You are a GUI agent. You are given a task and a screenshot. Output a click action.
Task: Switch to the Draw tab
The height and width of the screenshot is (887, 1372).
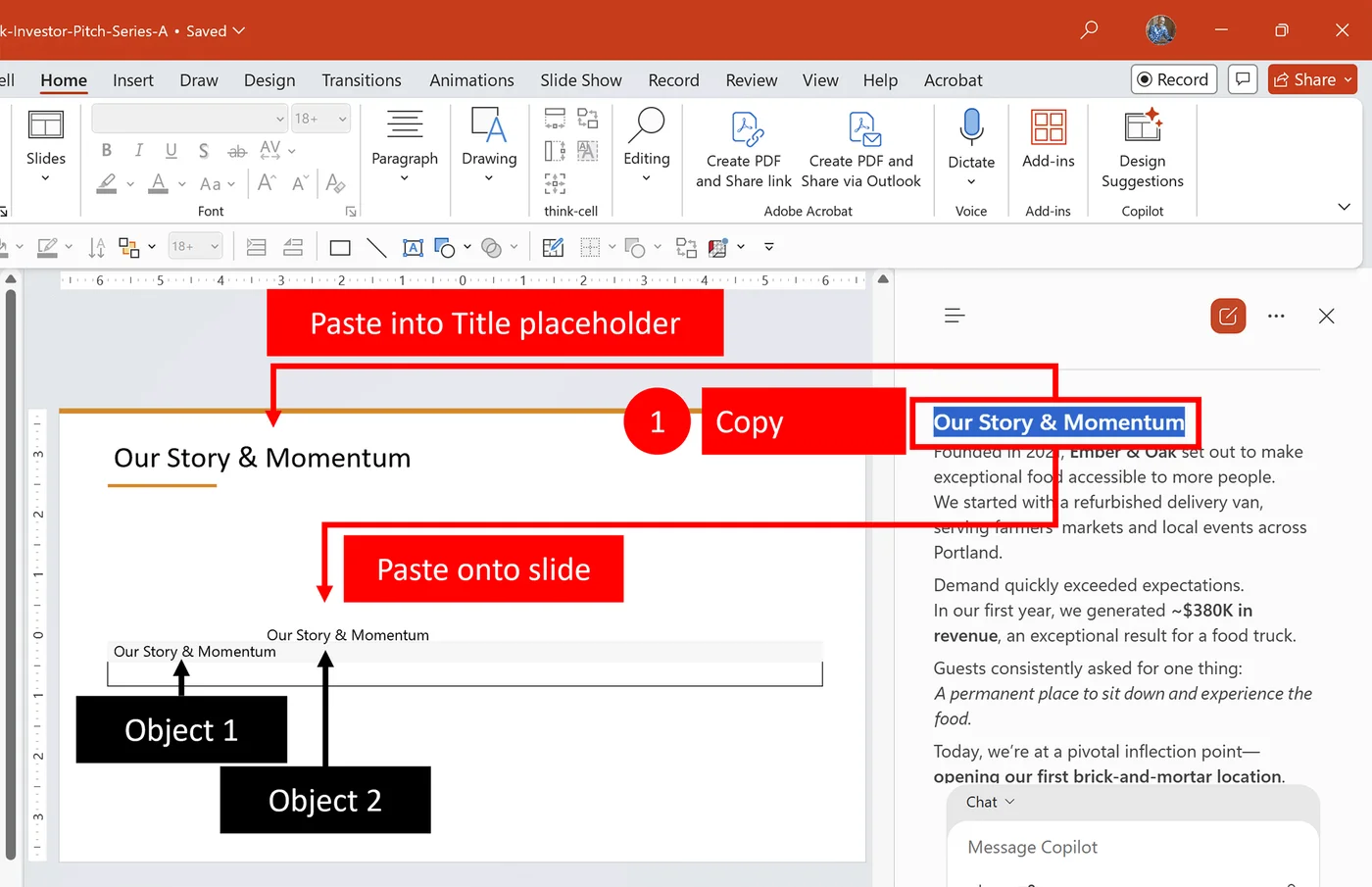tap(199, 80)
